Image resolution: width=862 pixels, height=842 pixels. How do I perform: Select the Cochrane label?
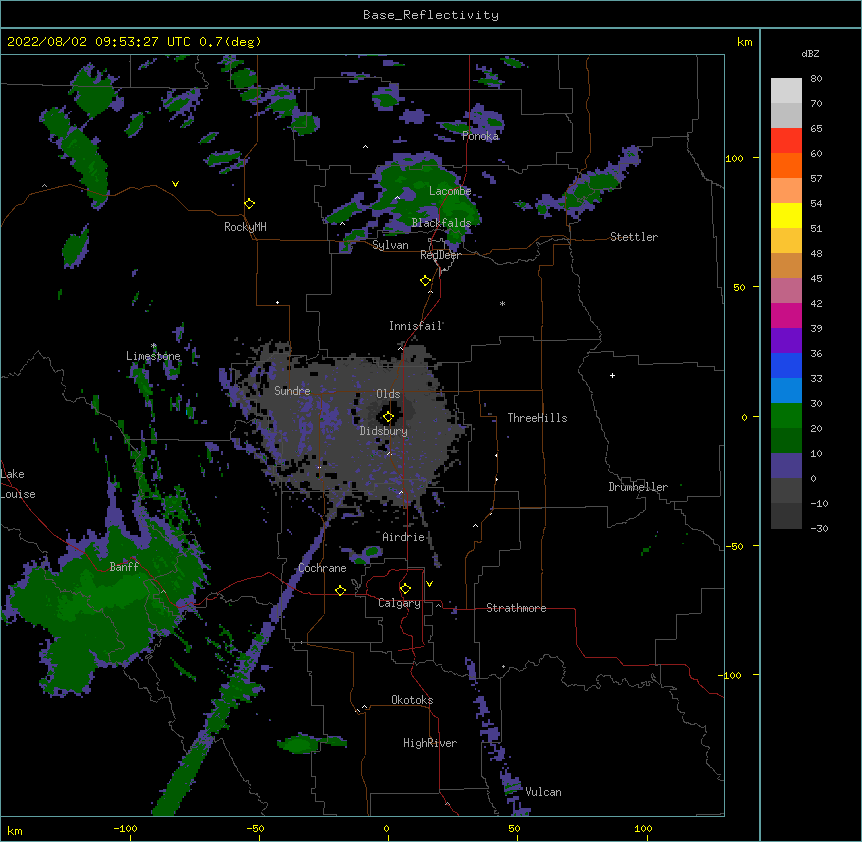click(322, 568)
